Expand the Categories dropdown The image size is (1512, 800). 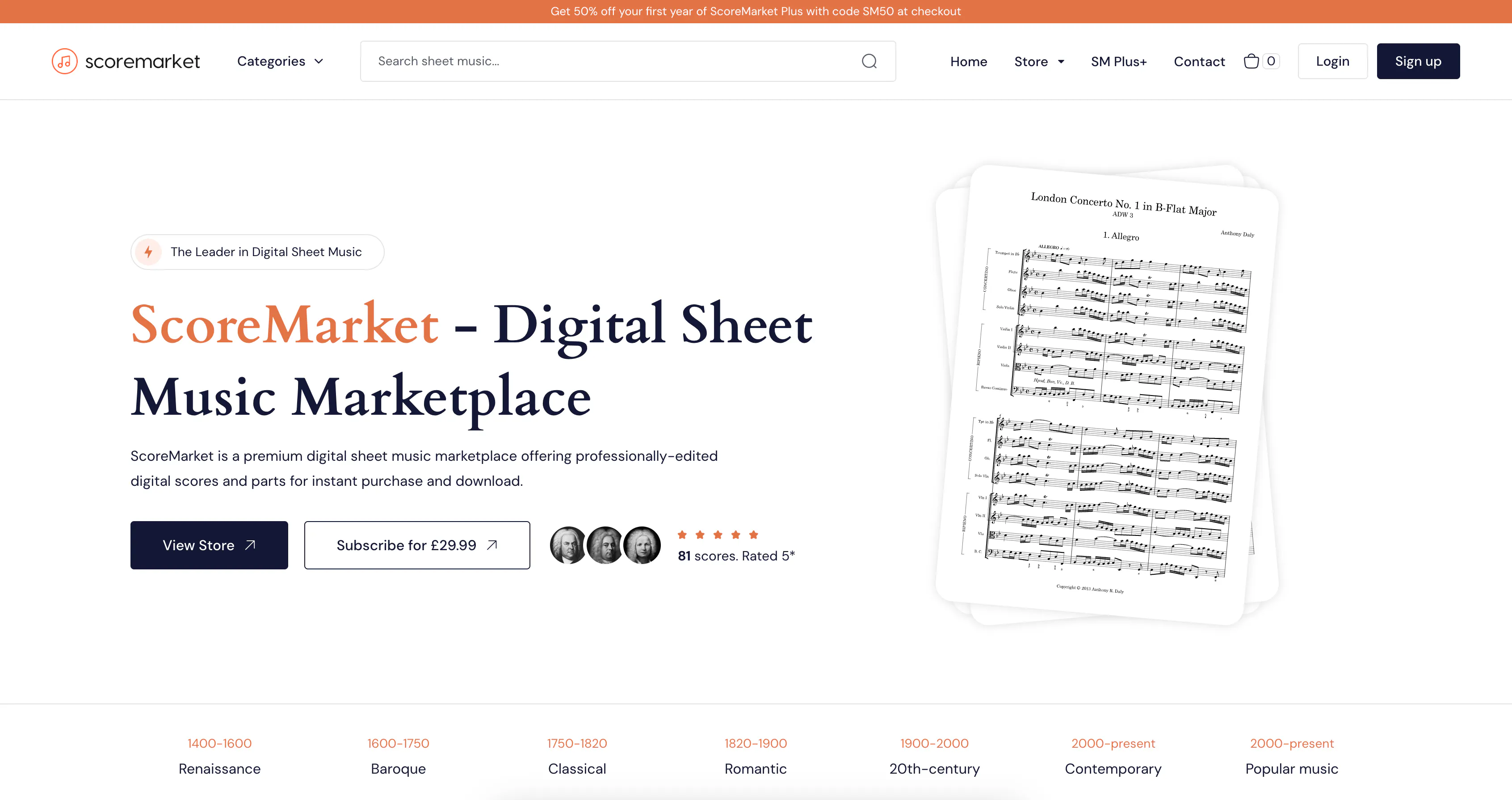click(x=280, y=61)
